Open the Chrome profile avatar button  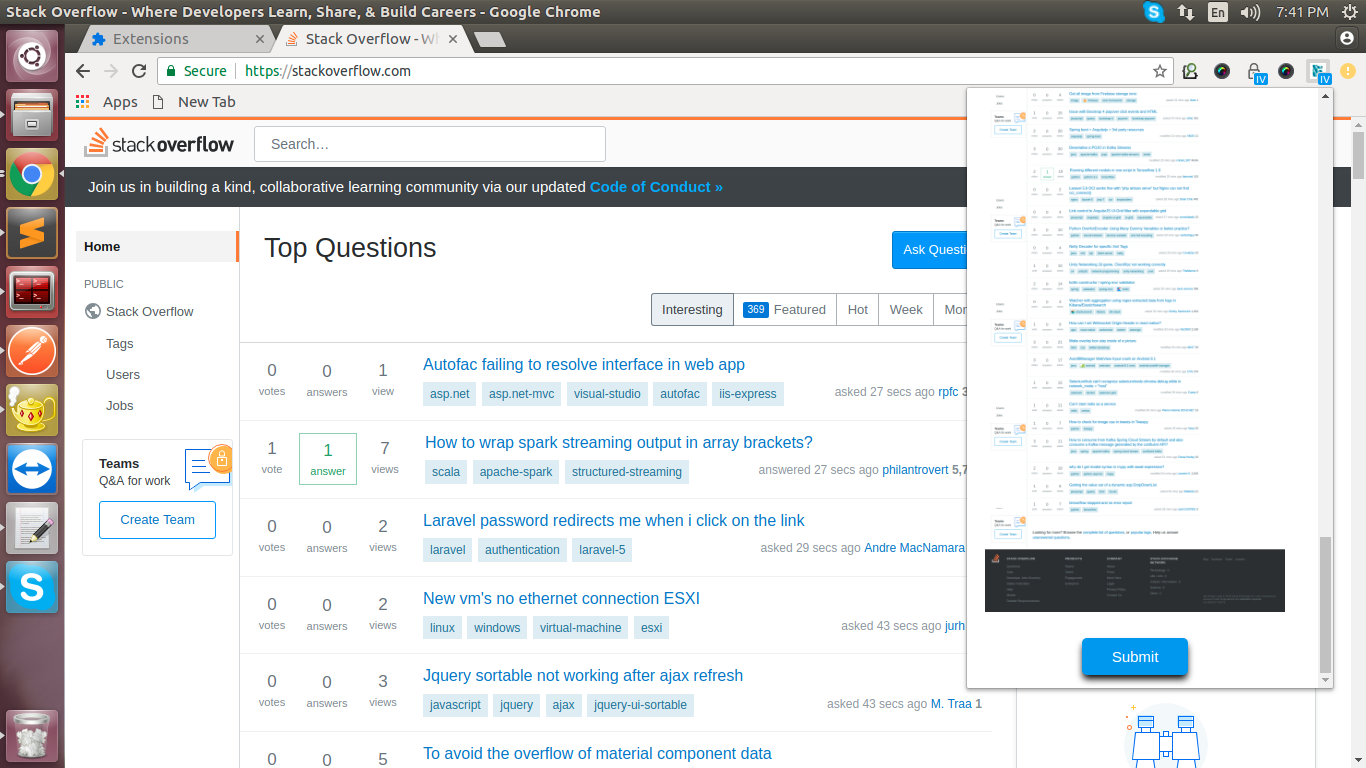tap(1346, 37)
